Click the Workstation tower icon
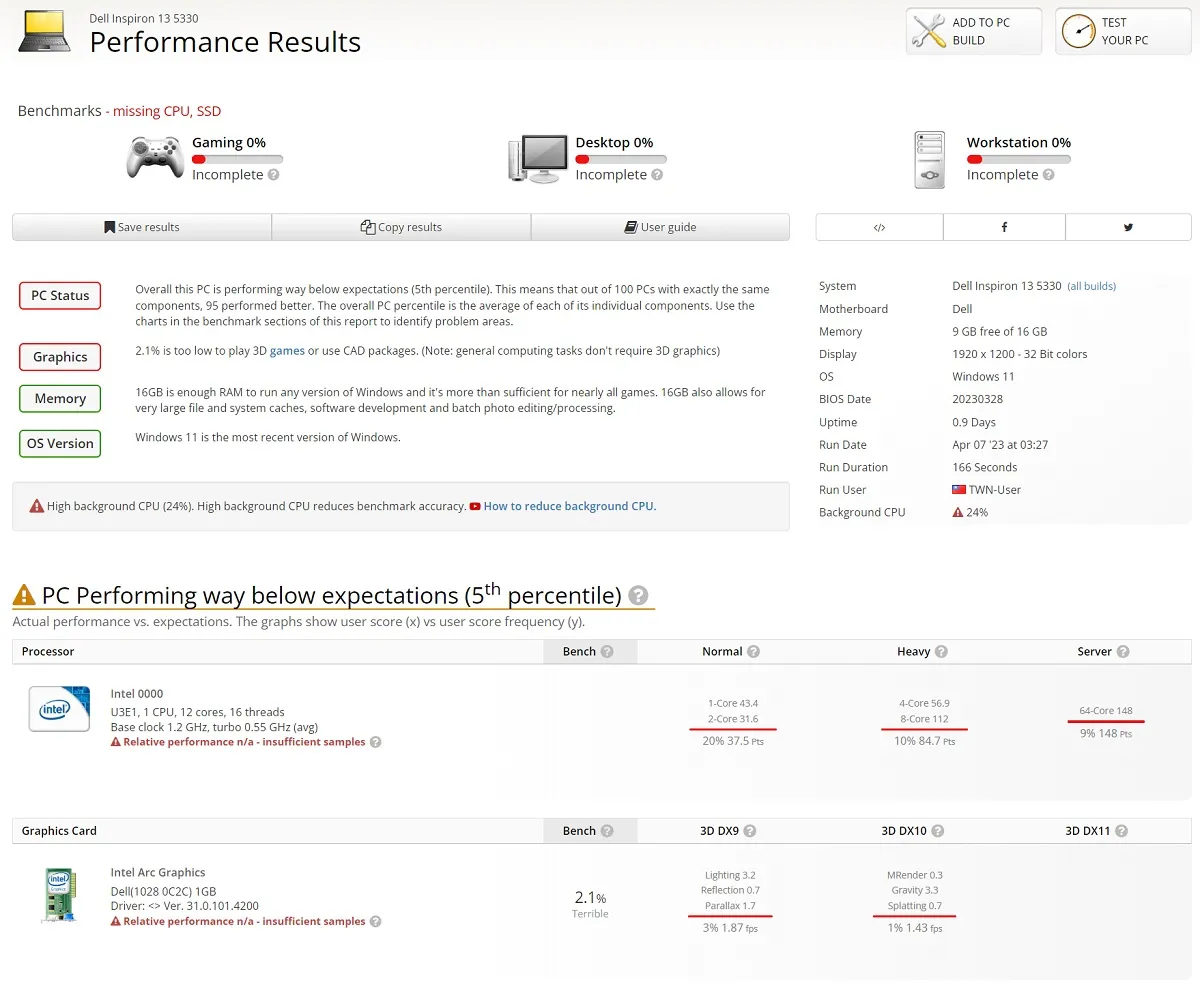 click(930, 160)
